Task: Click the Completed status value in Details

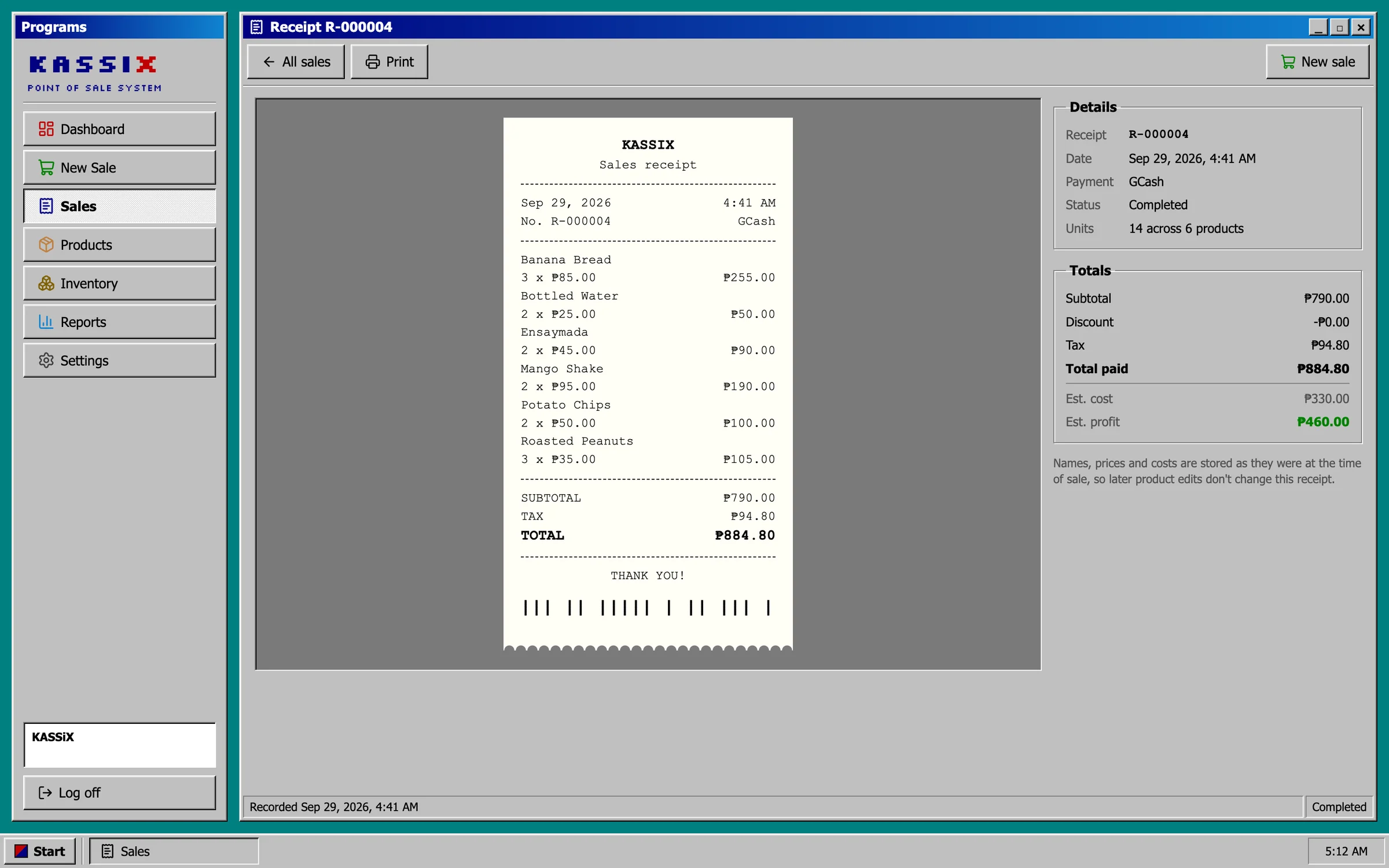Action: pos(1157,205)
